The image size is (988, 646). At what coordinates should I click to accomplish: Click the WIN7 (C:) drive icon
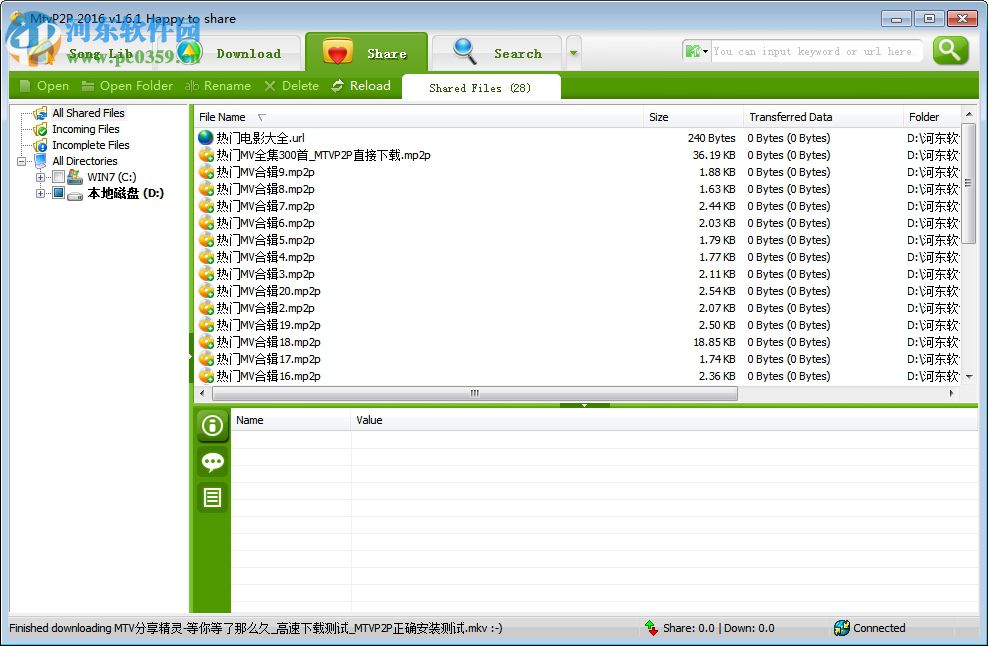click(x=75, y=177)
